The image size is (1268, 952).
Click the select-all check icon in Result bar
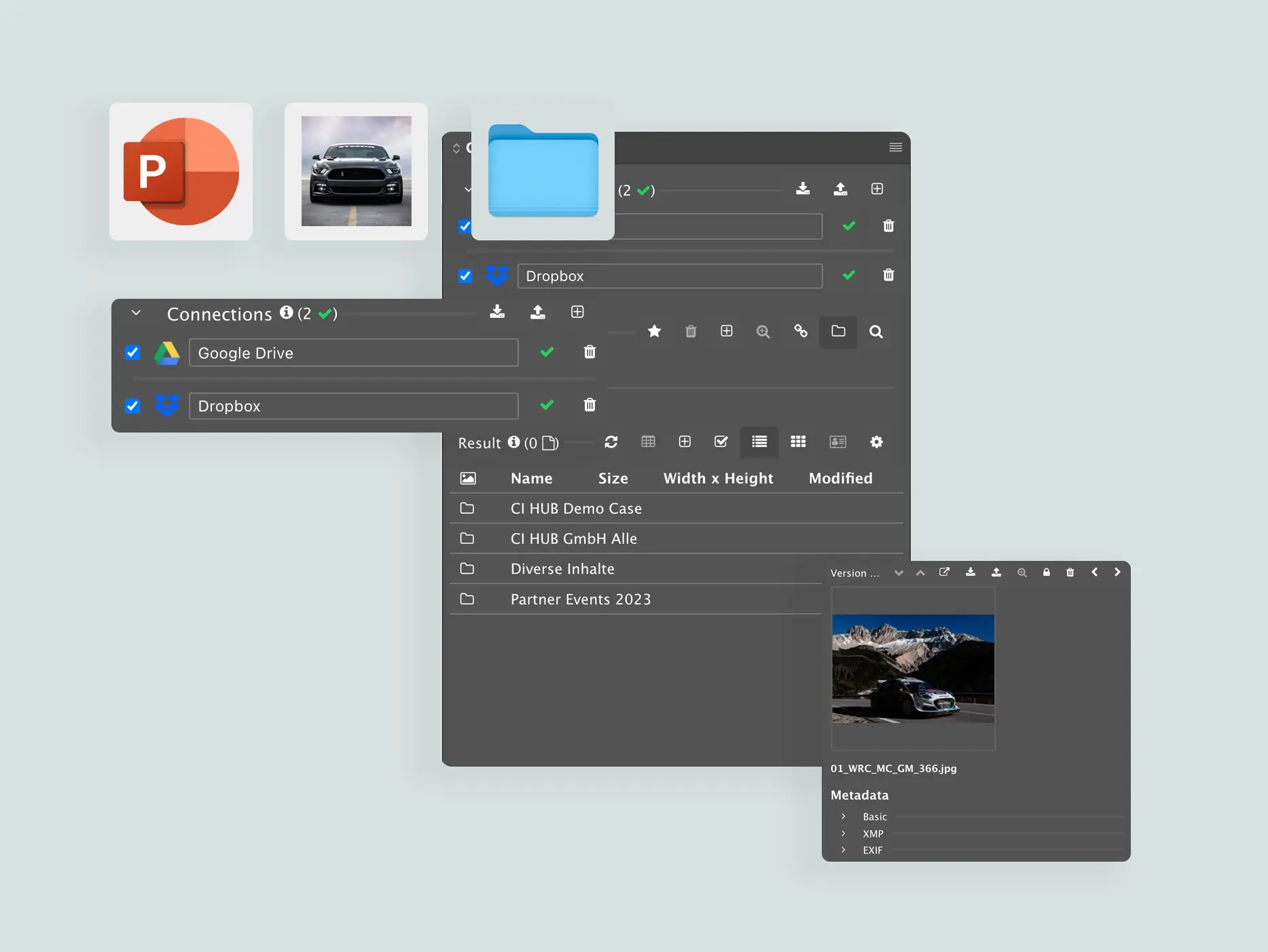coord(721,441)
